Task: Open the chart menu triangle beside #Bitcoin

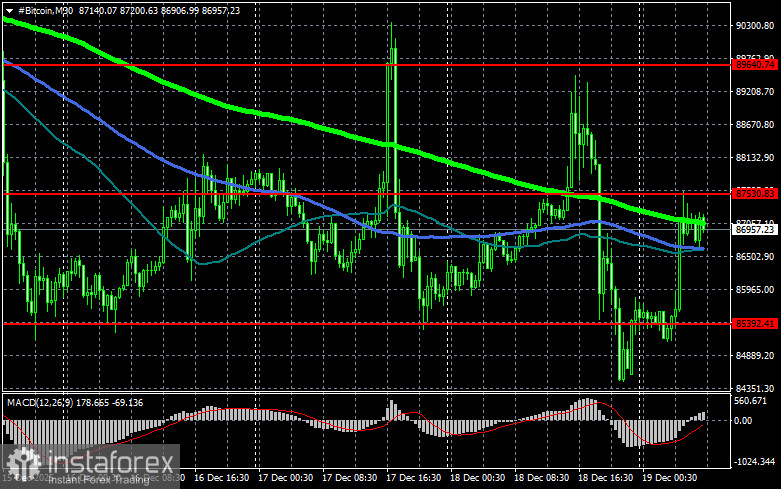Action: [9, 10]
